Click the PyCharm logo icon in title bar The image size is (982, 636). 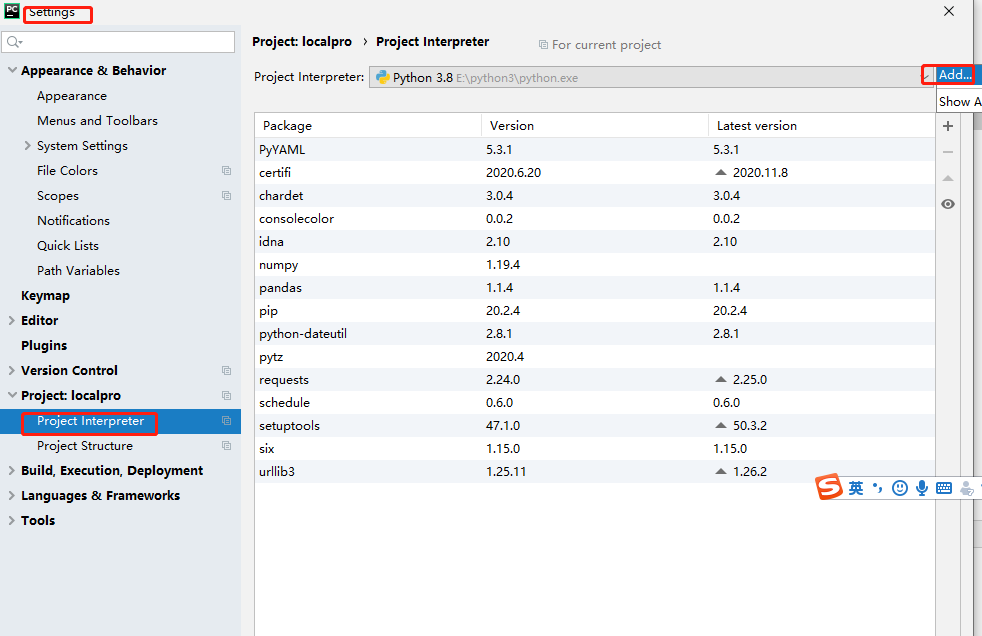(11, 10)
